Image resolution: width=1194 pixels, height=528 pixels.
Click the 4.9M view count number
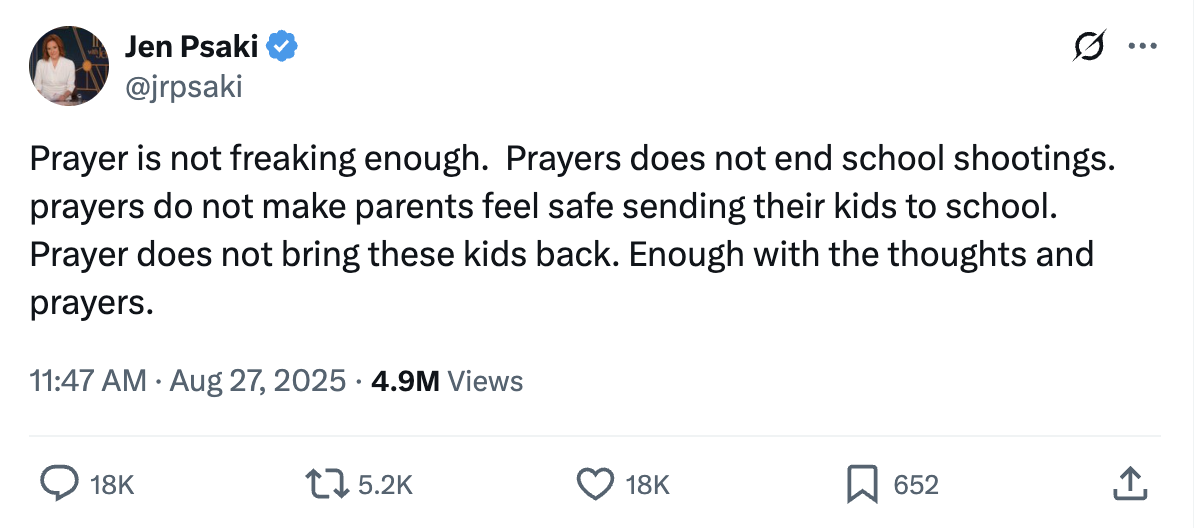(x=405, y=381)
